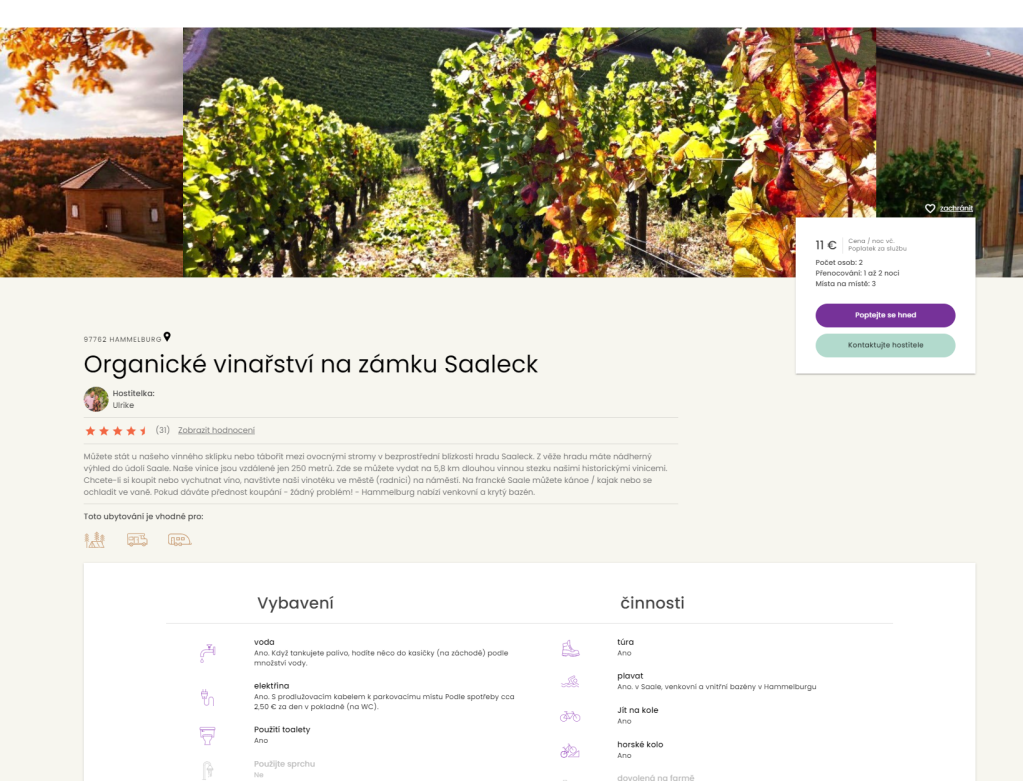Open the wooden building photo on right

[x=949, y=122]
